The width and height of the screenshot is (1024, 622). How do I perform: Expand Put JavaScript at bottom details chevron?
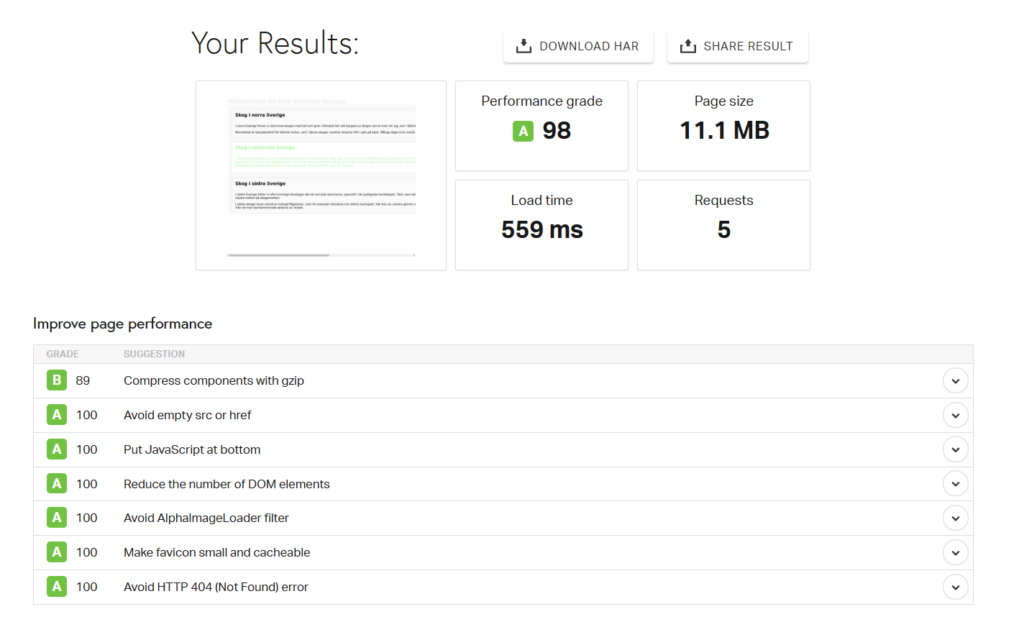tap(955, 450)
